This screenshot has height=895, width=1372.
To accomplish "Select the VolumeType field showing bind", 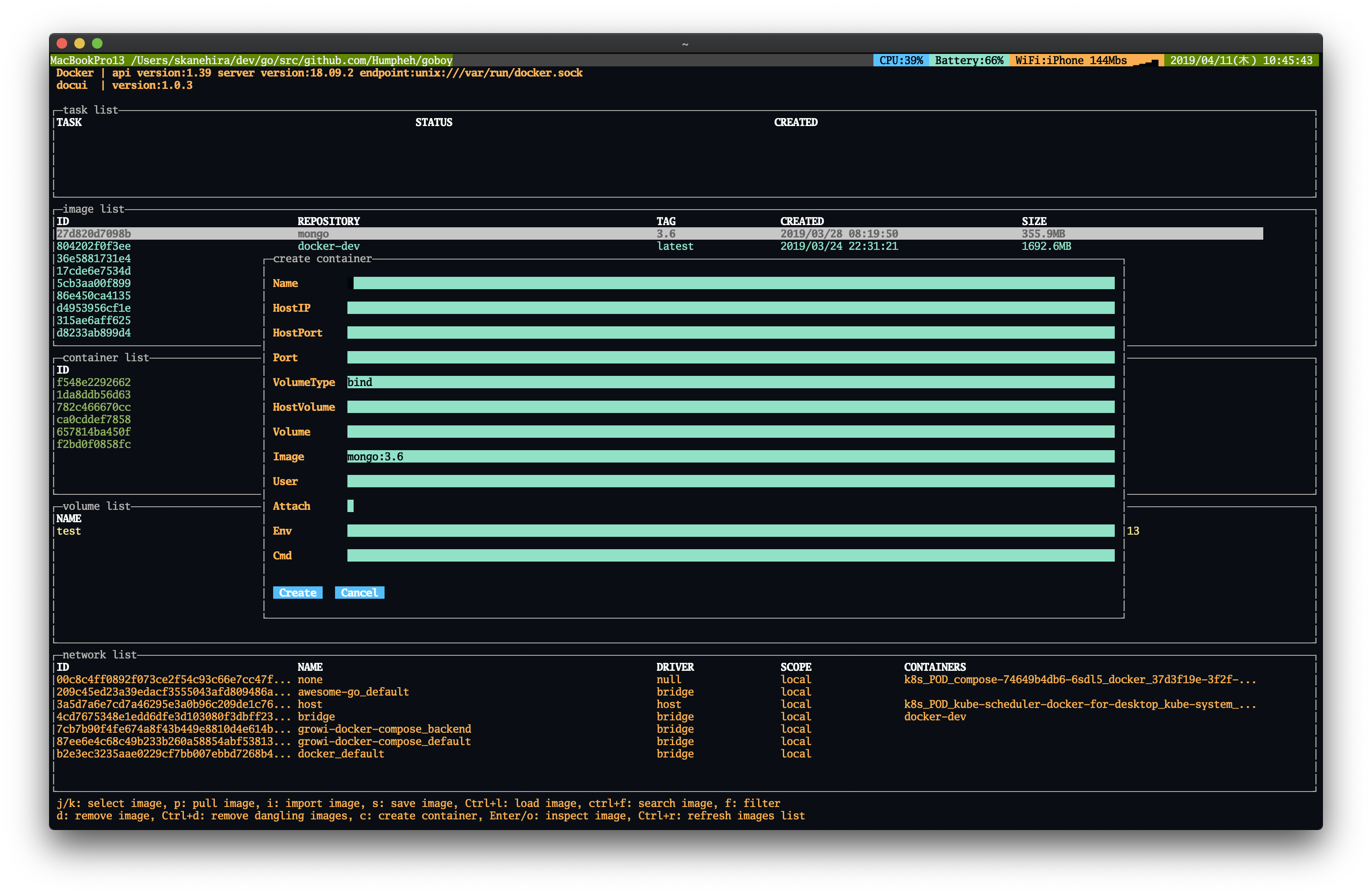I will click(x=730, y=382).
